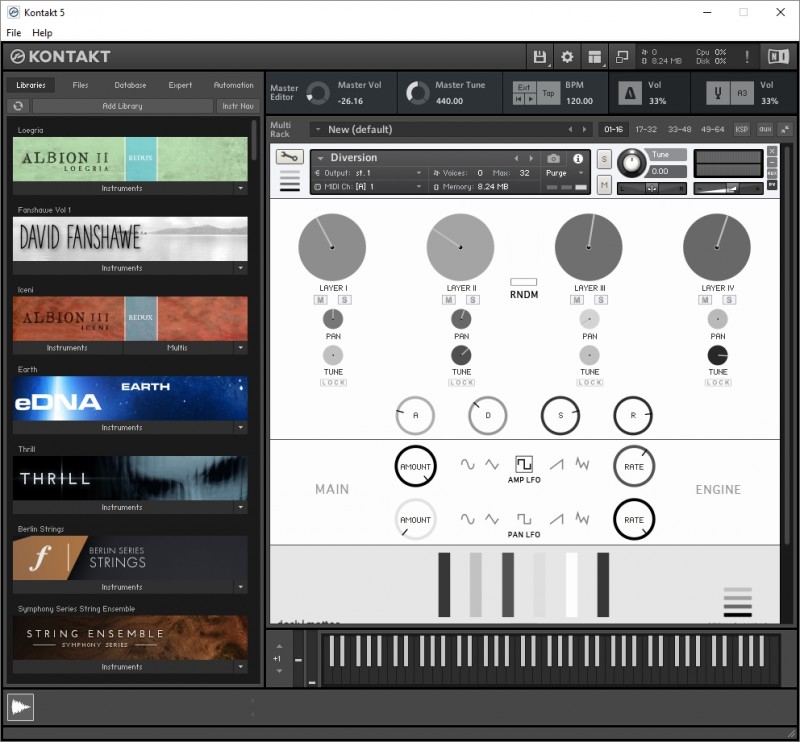Switch to the Database tab
The width and height of the screenshot is (800, 742).
click(x=130, y=85)
